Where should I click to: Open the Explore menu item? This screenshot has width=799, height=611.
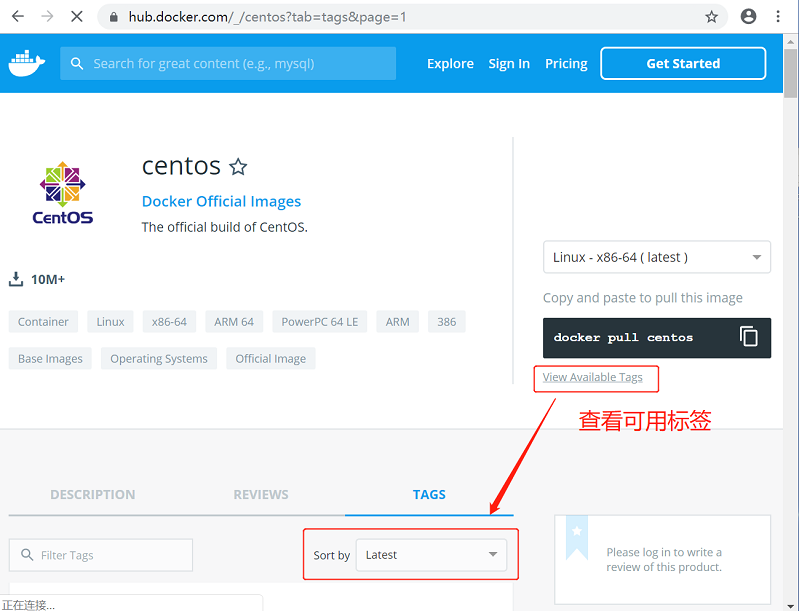click(450, 63)
